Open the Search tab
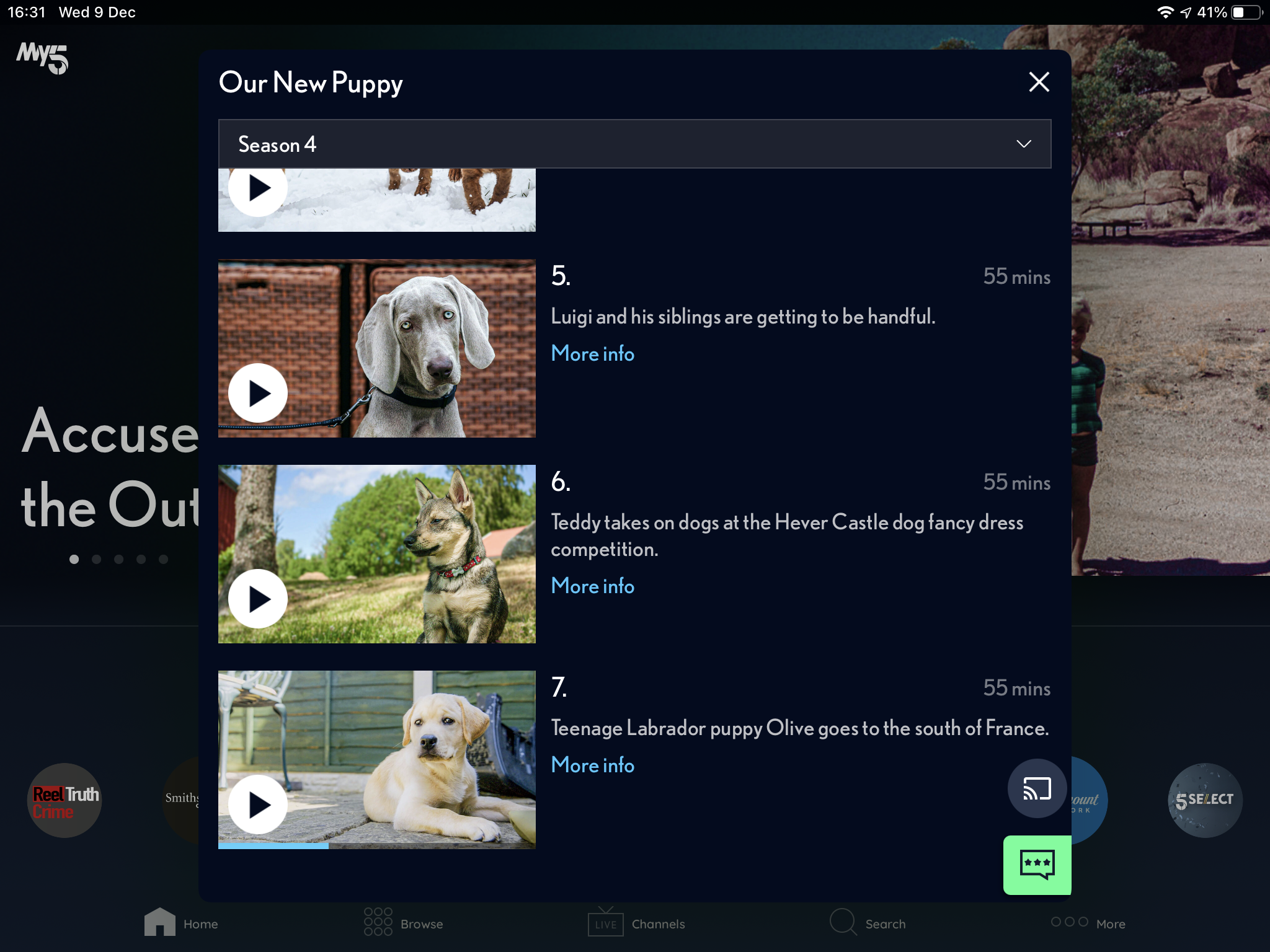 point(868,923)
